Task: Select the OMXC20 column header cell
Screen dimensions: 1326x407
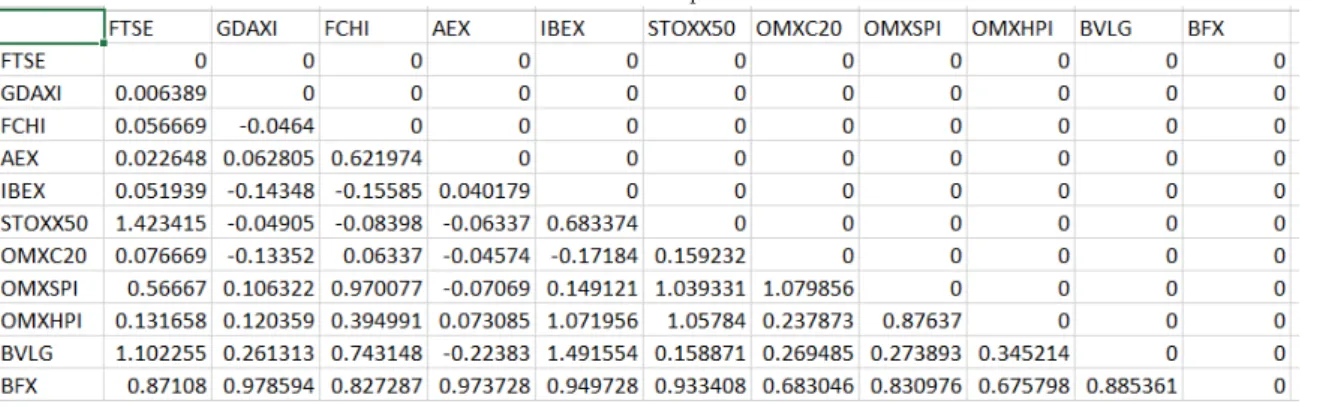Action: click(804, 28)
